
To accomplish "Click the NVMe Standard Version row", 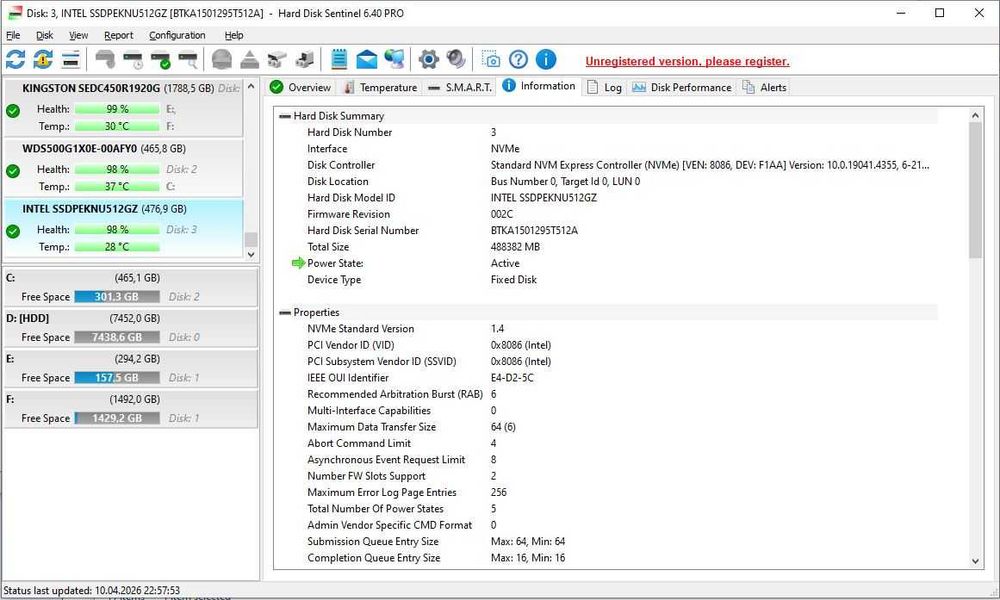I will click(x=606, y=328).
